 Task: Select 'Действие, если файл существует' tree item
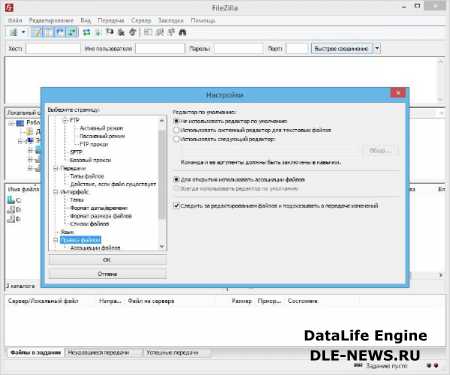tap(113, 184)
